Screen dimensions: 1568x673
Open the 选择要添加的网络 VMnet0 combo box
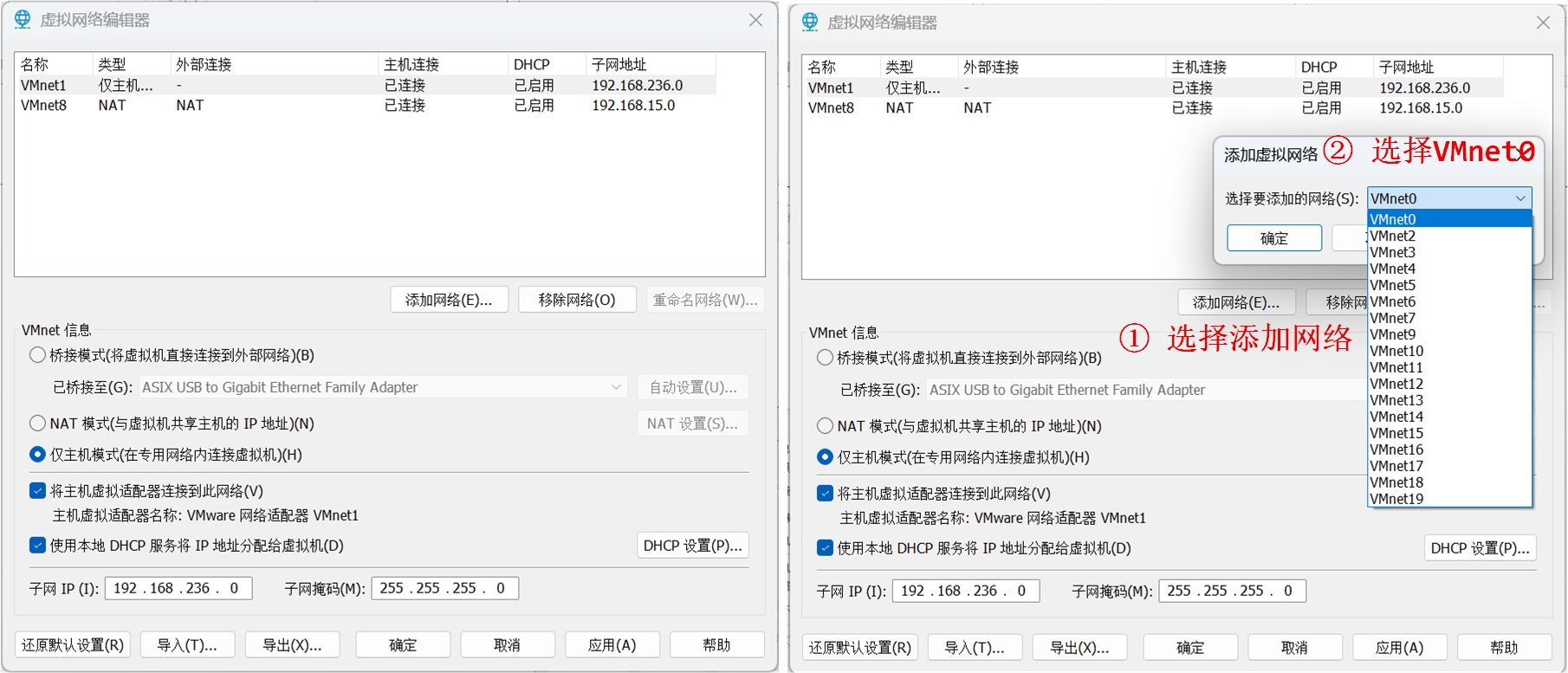[x=1448, y=198]
